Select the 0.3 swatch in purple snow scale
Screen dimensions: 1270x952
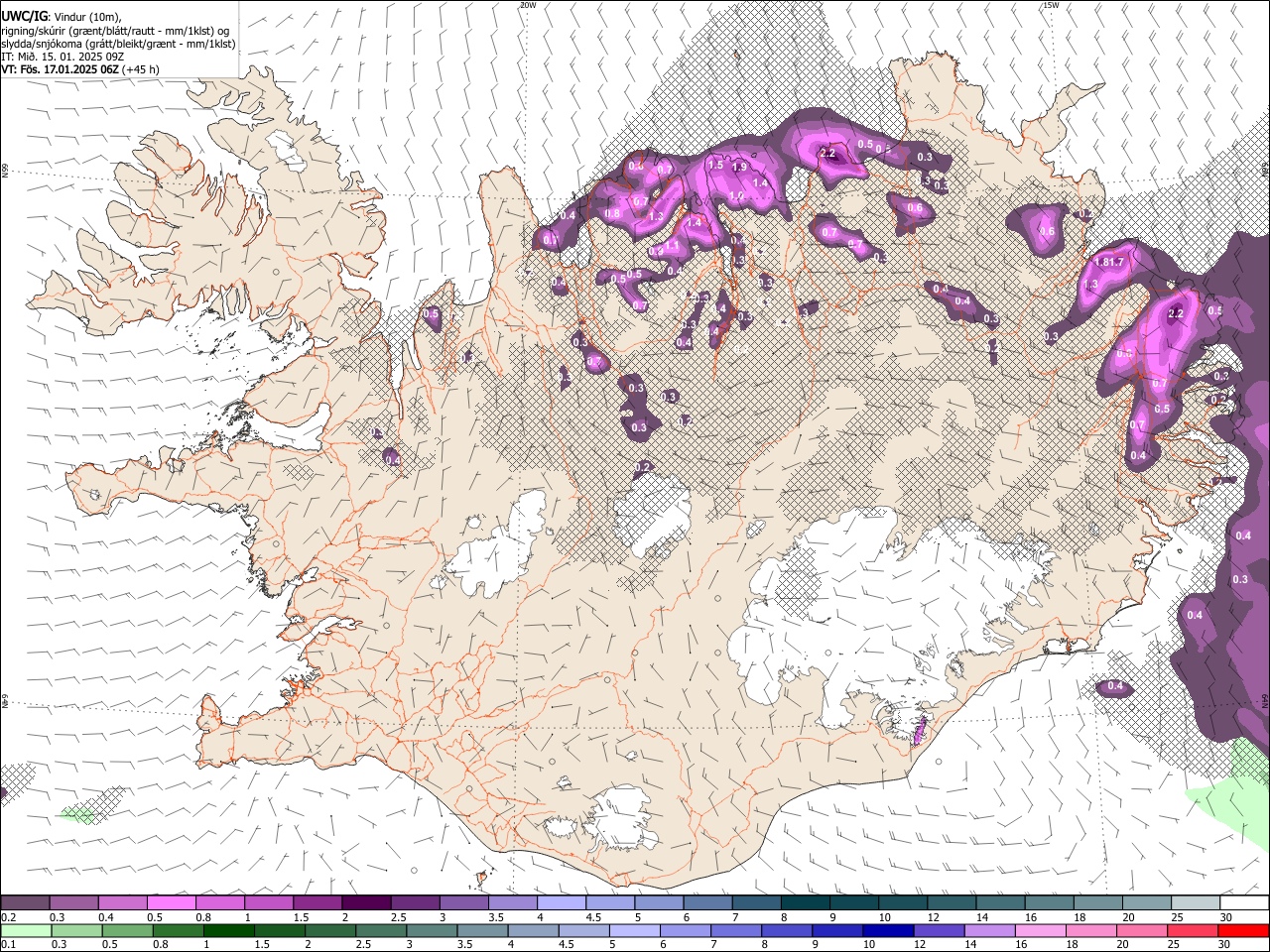coord(73,902)
